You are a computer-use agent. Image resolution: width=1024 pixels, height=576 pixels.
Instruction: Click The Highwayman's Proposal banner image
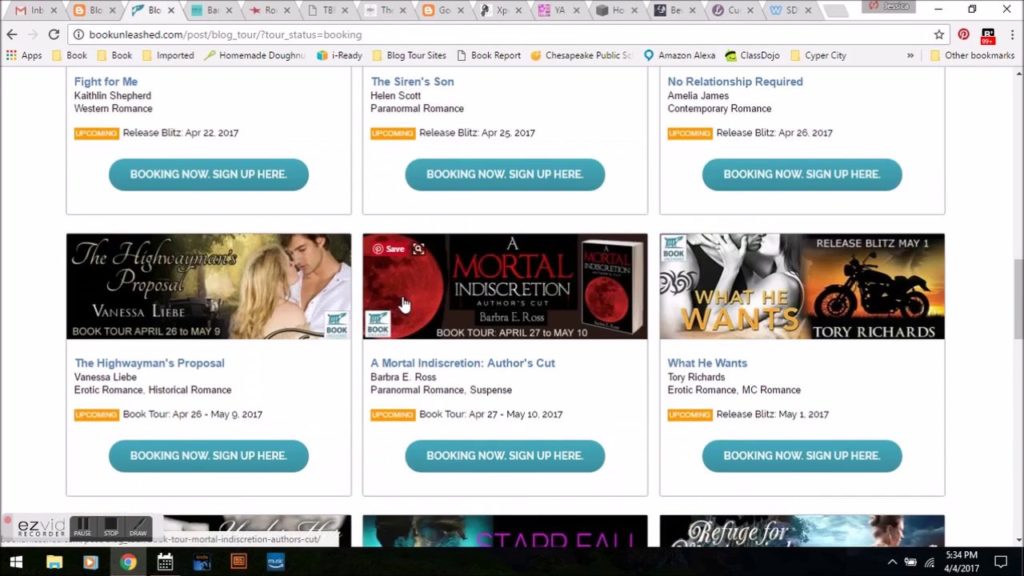208,286
